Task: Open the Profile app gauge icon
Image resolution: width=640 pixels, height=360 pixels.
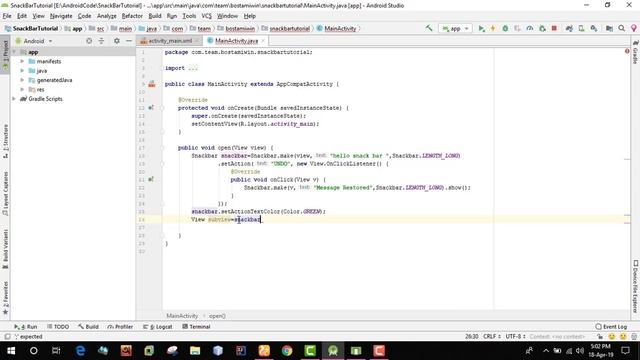Action: tap(530, 28)
